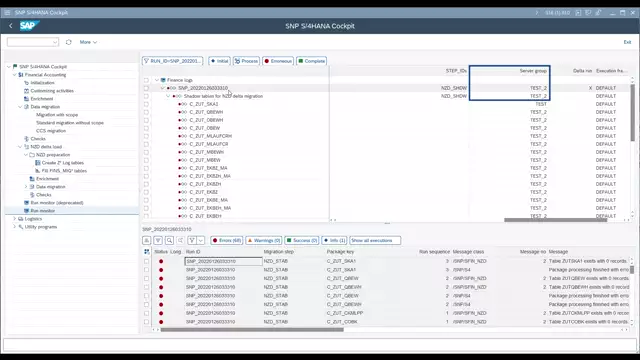Click the set-filter icon before dropdown arrow

click(192, 240)
